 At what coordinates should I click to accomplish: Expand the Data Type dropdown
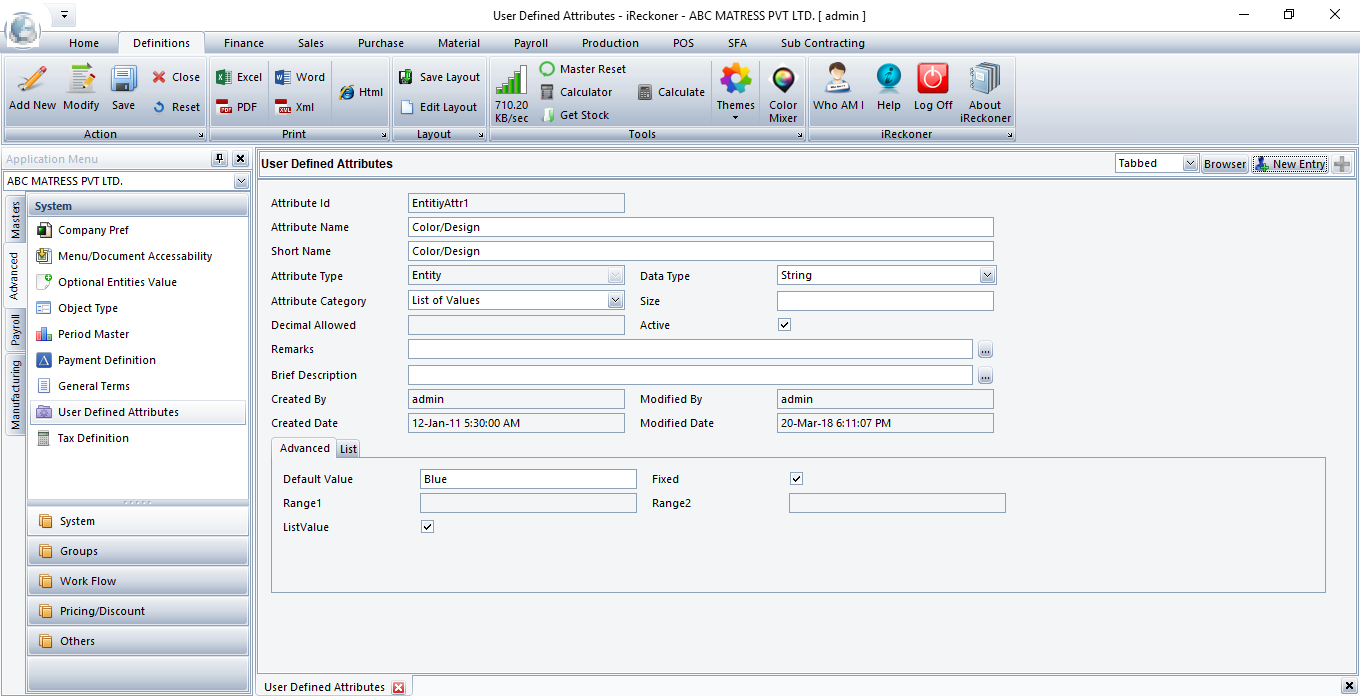[x=987, y=275]
